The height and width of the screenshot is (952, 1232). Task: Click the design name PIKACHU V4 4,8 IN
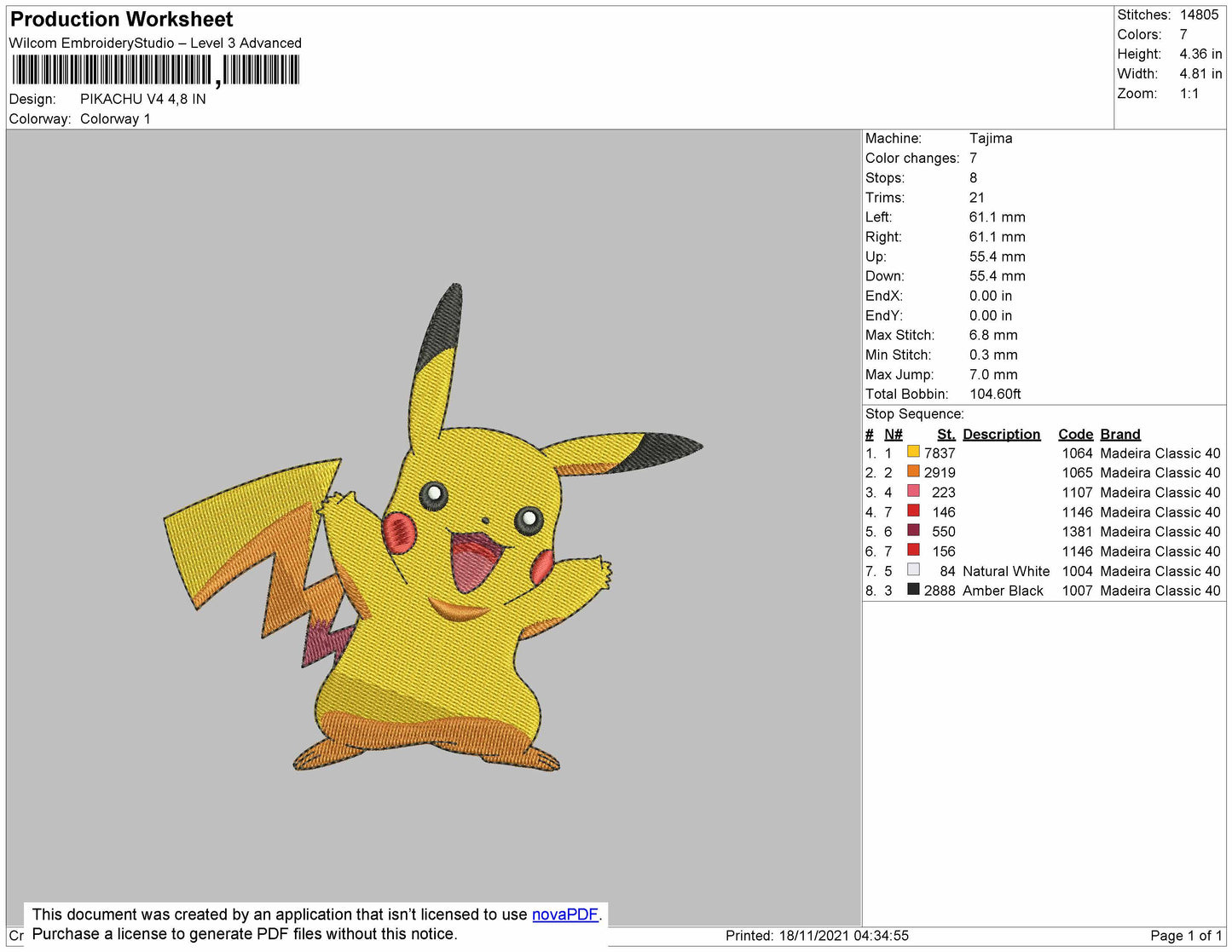click(142, 99)
